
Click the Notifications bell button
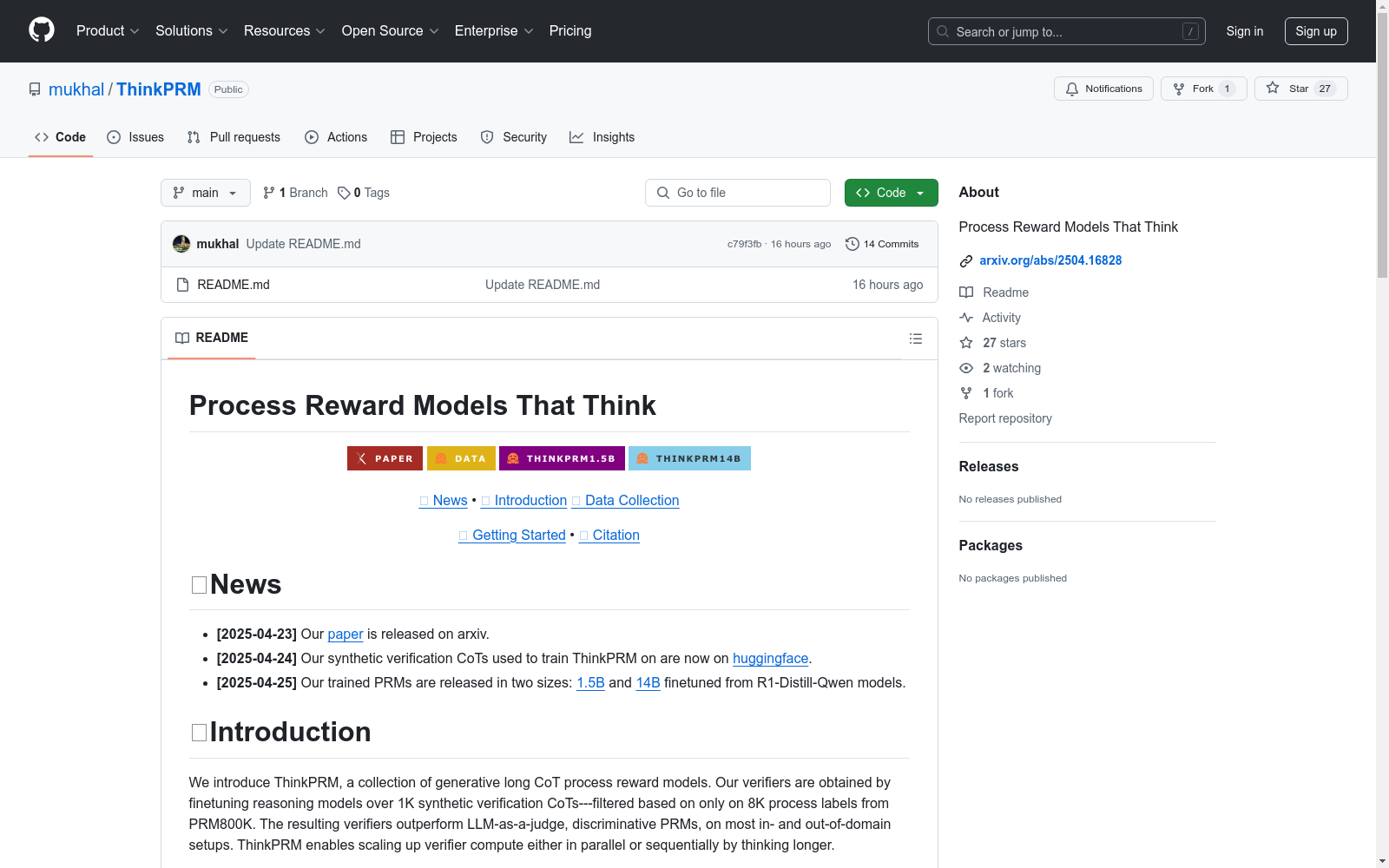1103,89
